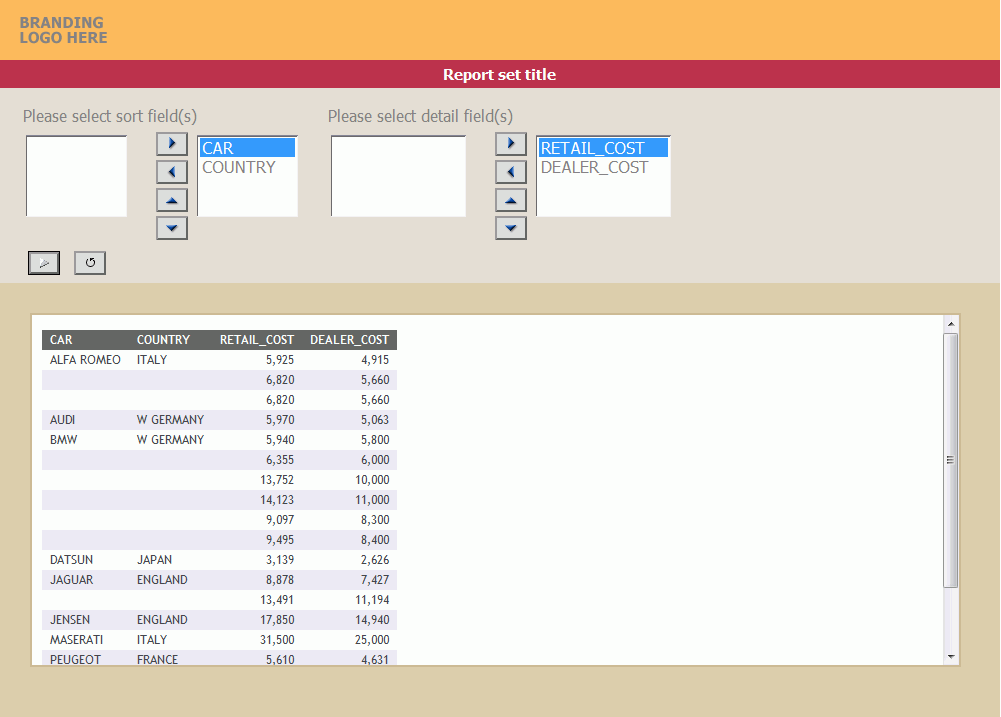Click the ALFA ROMEO cell

(85, 359)
